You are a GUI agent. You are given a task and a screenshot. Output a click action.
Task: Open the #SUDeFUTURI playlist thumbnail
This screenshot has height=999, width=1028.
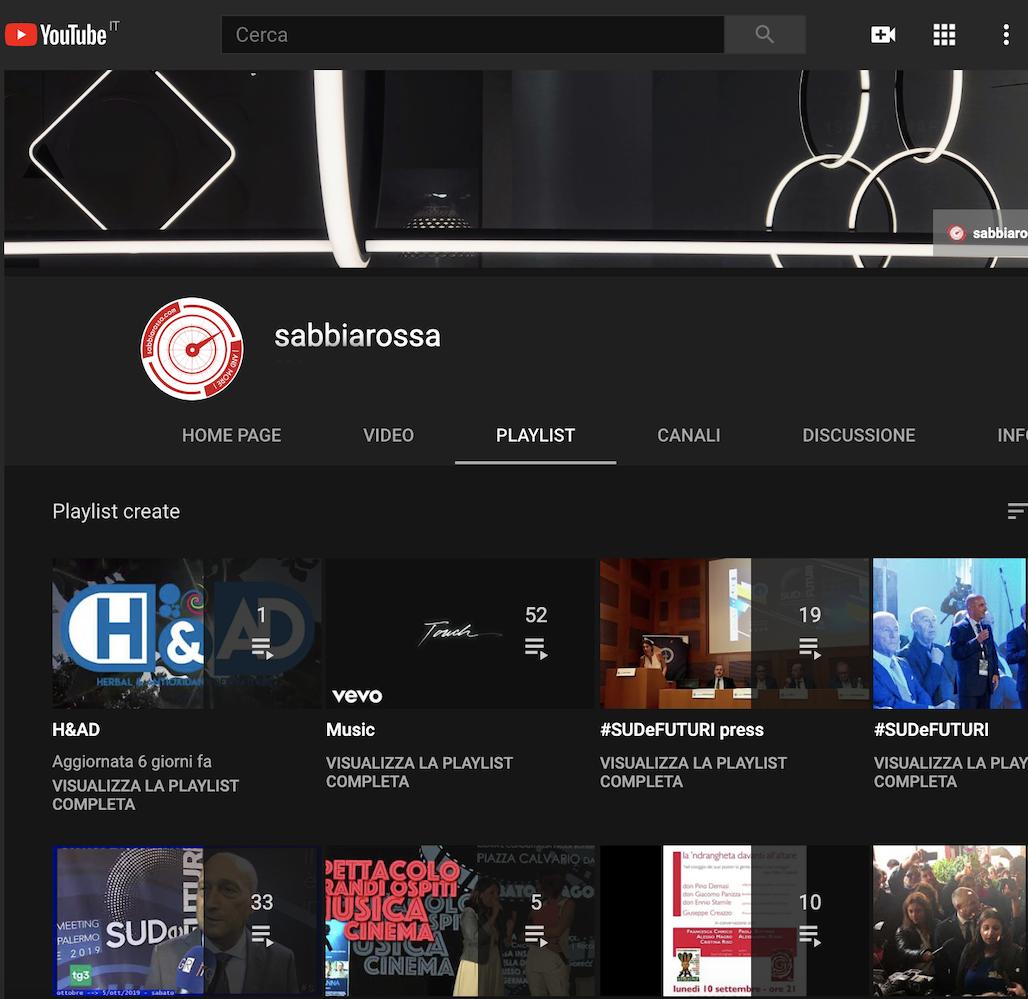951,633
